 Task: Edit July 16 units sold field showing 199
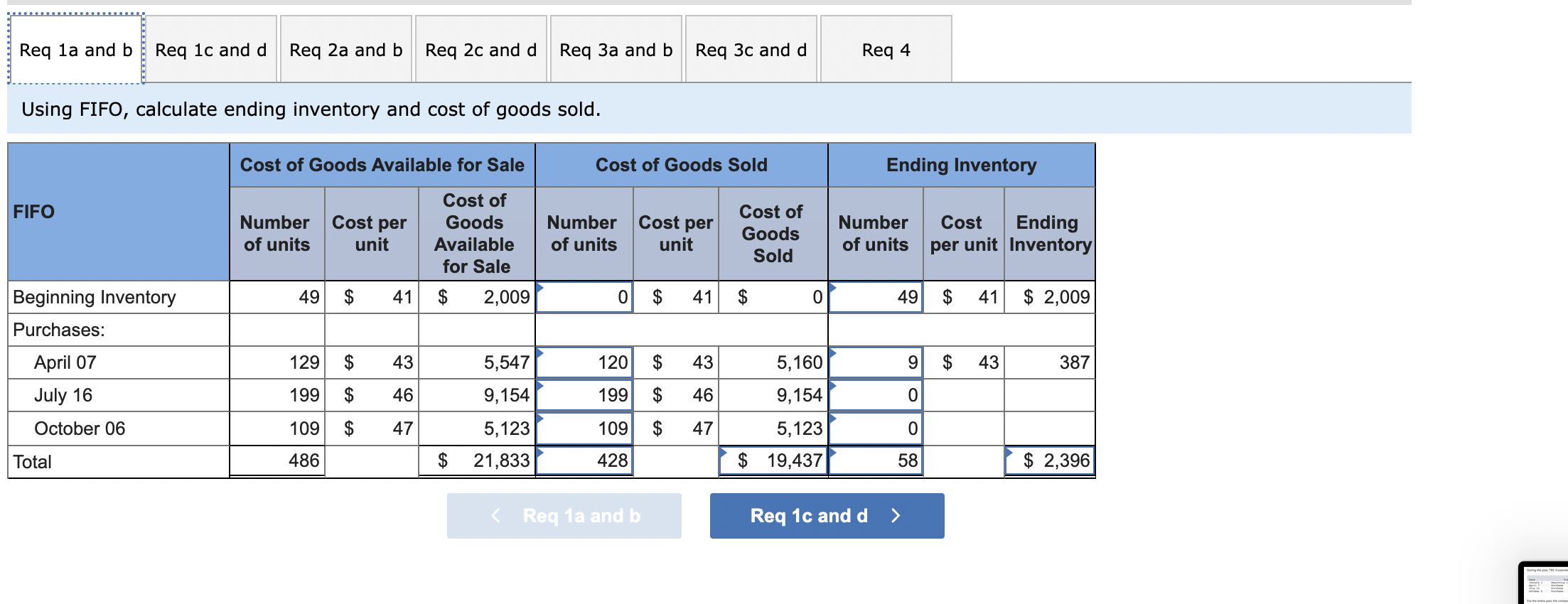(584, 395)
